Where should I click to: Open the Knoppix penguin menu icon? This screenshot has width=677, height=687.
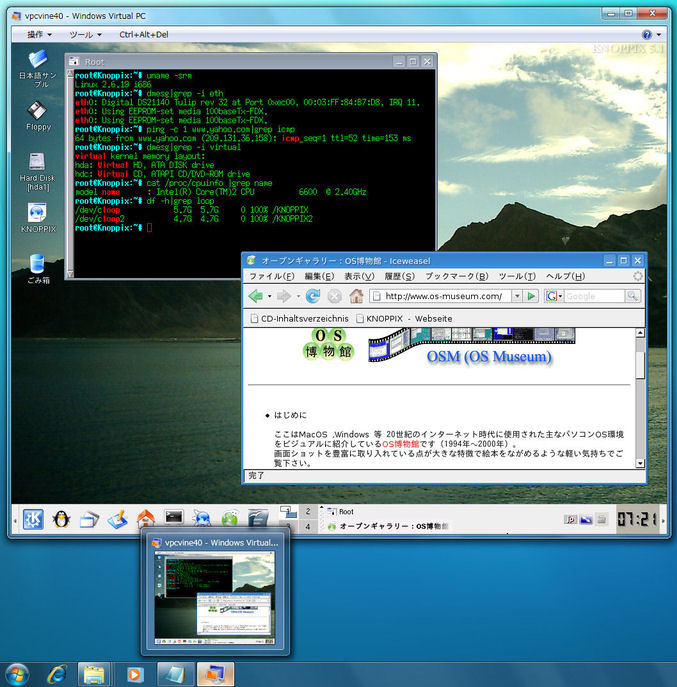click(x=61, y=520)
